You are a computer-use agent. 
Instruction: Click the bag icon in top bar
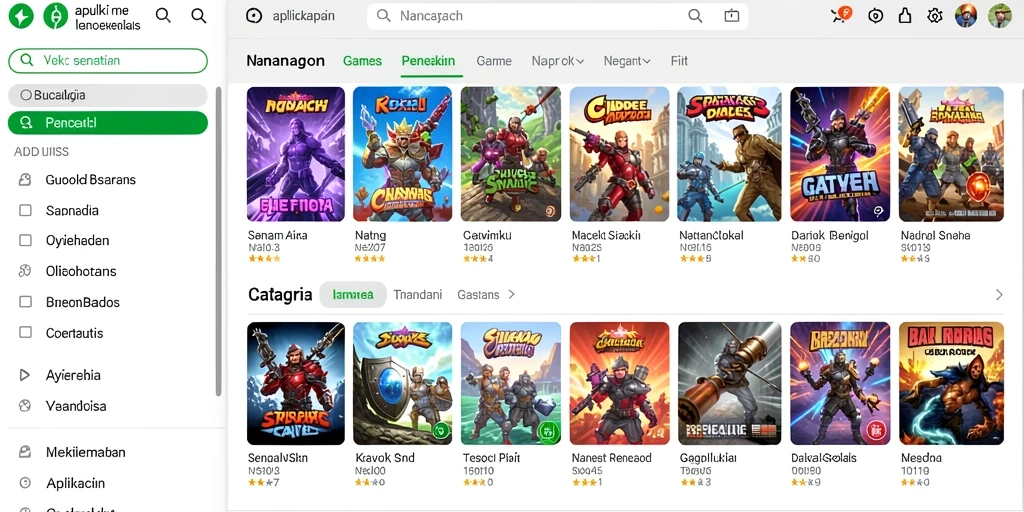click(905, 16)
